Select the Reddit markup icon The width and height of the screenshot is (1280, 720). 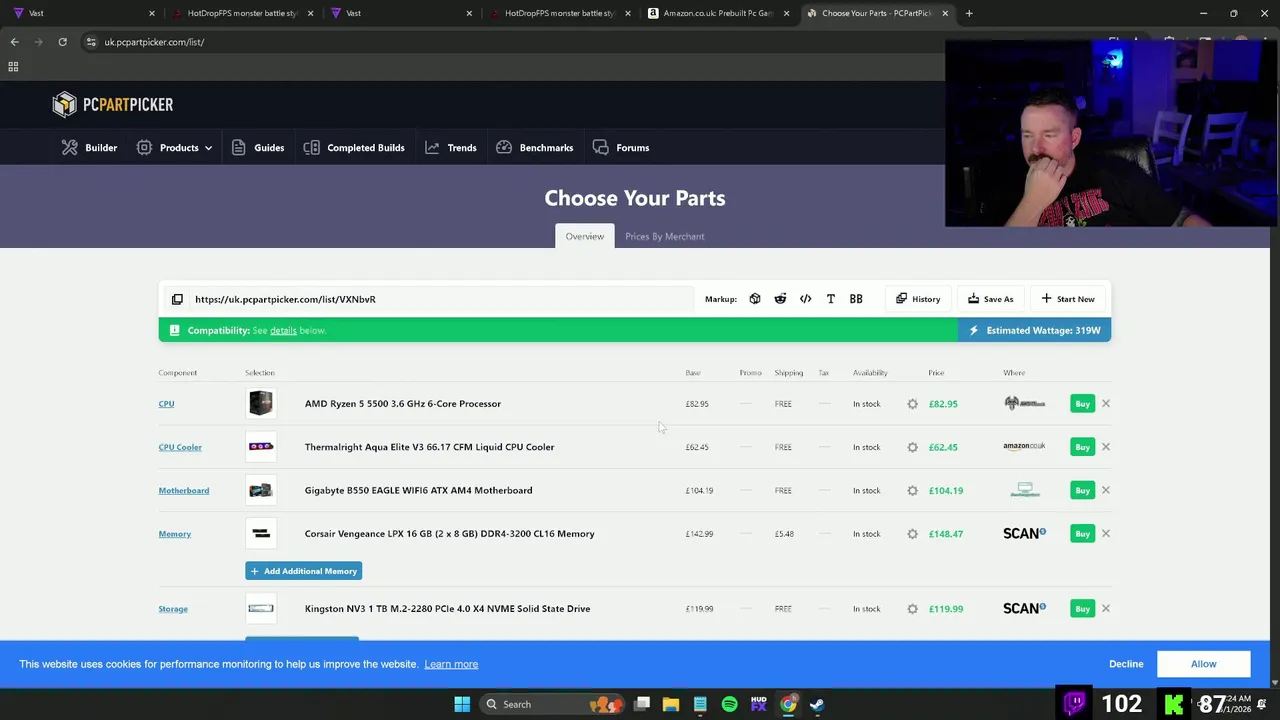[780, 299]
